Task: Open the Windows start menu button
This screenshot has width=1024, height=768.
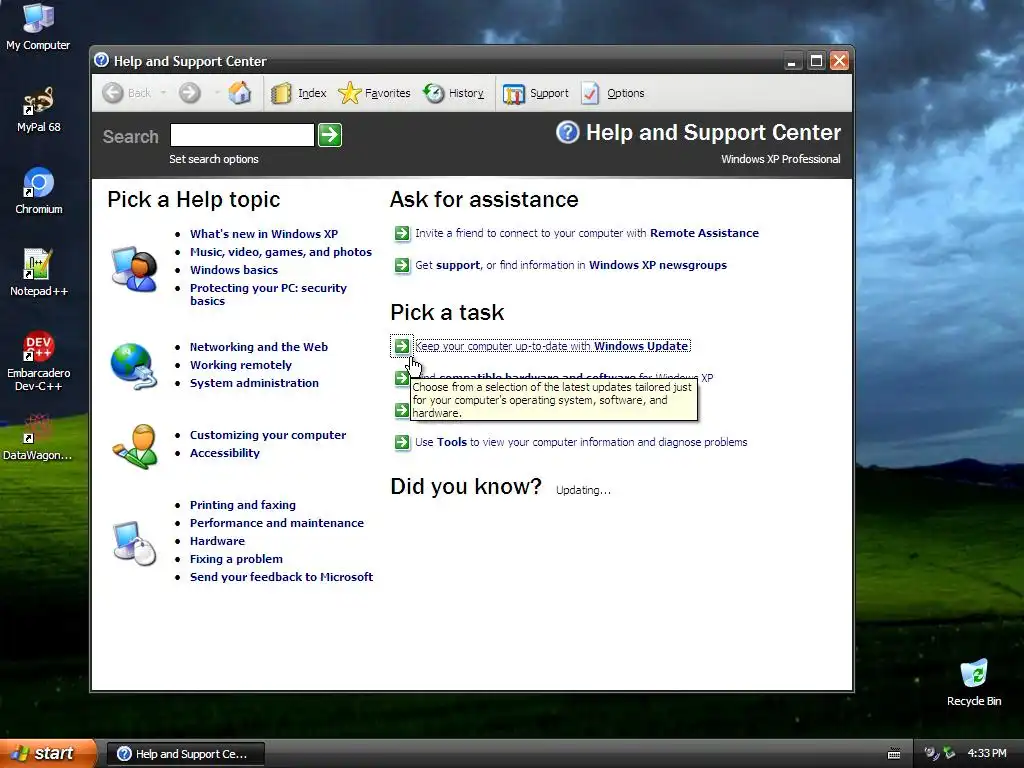Action: [x=48, y=754]
